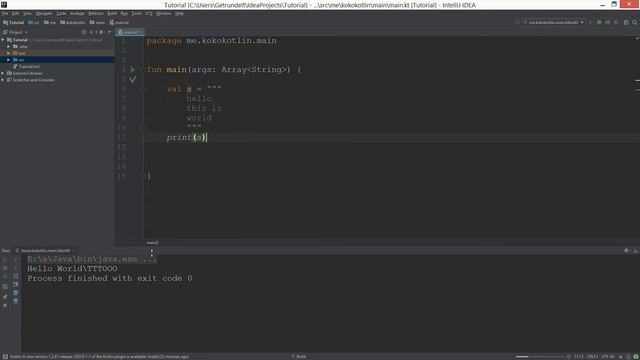The width and height of the screenshot is (640, 360).
Task: Click the package keyword on line 1
Action: [164, 41]
